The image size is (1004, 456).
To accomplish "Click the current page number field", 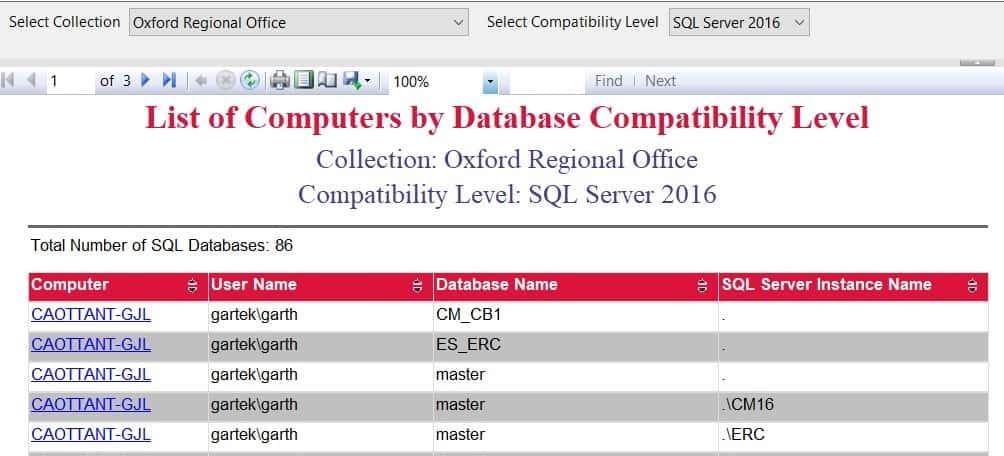I will (70, 81).
